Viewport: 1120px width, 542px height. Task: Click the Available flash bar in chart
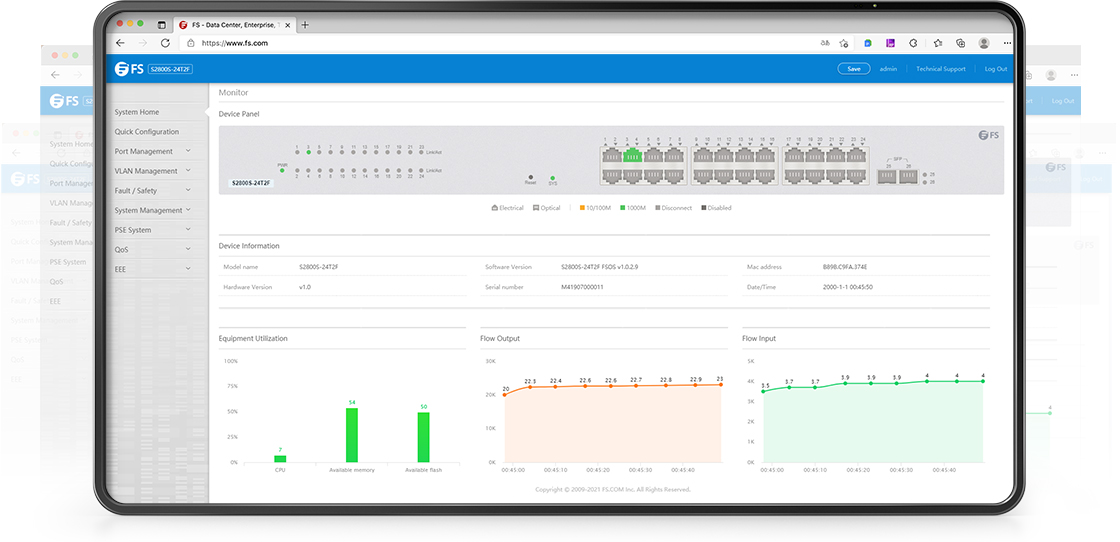pos(424,437)
